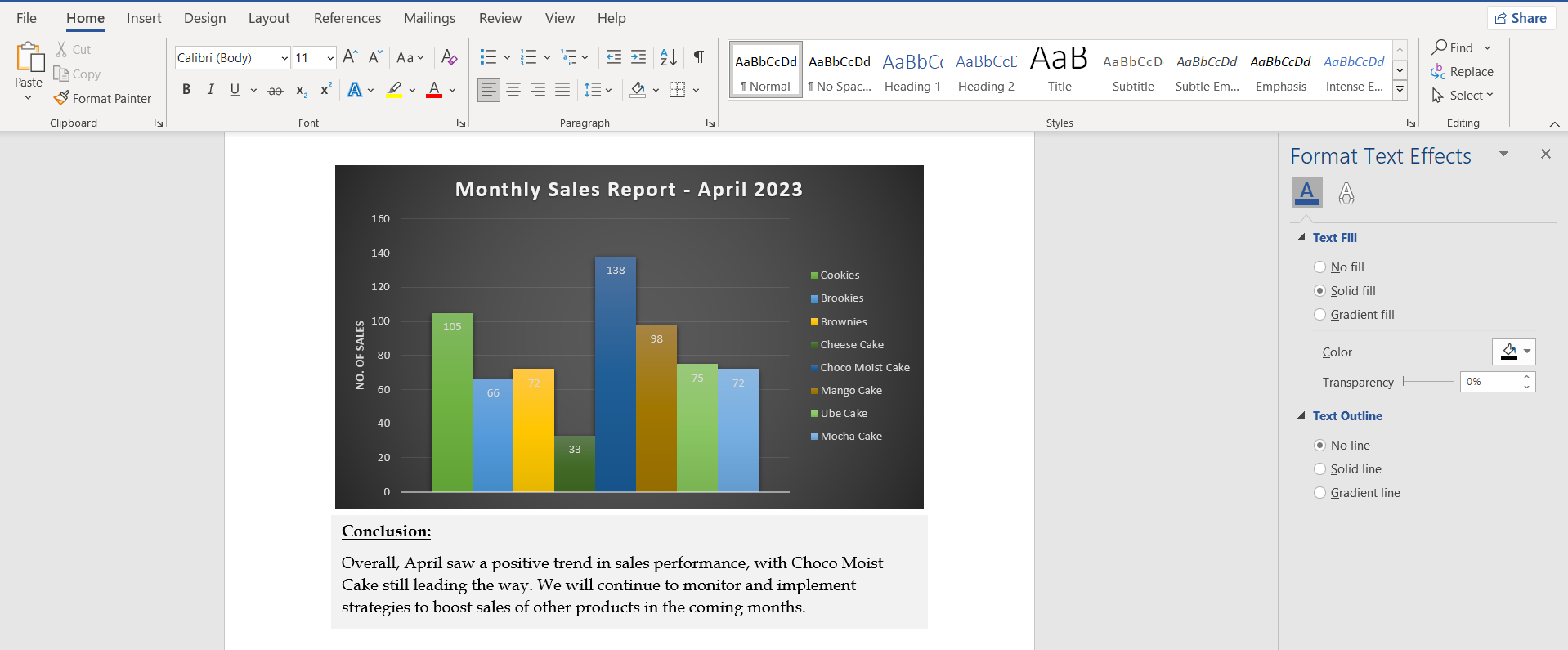Expand Paste options arrow
Image resolution: width=1568 pixels, height=650 pixels.
pos(29,98)
